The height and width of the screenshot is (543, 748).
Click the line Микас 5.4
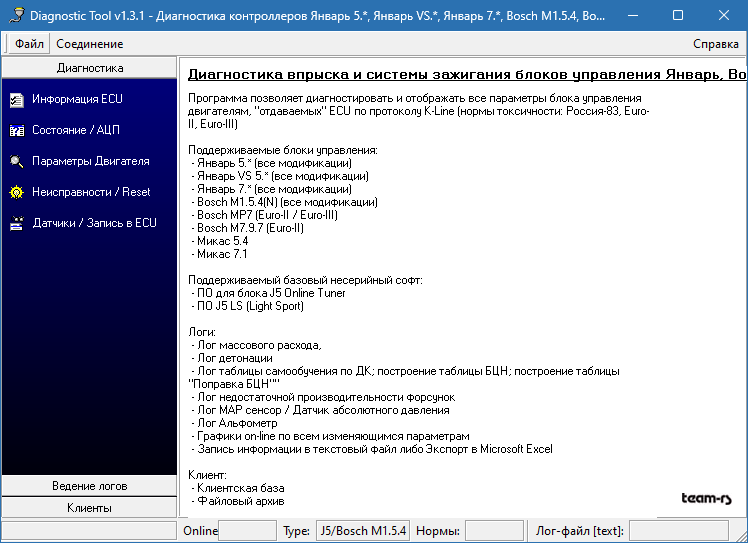point(220,241)
